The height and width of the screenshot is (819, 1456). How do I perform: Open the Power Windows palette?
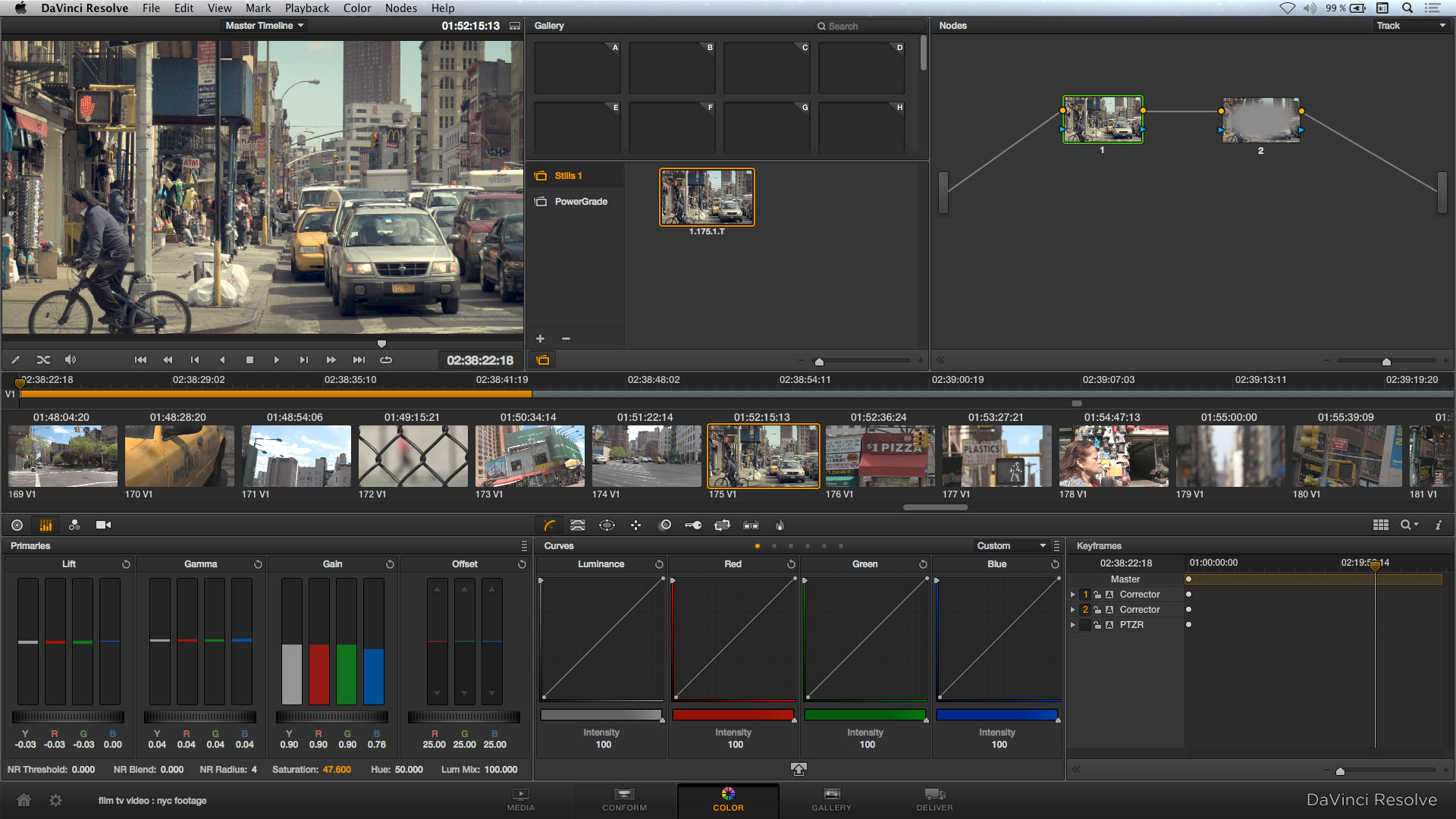607,525
